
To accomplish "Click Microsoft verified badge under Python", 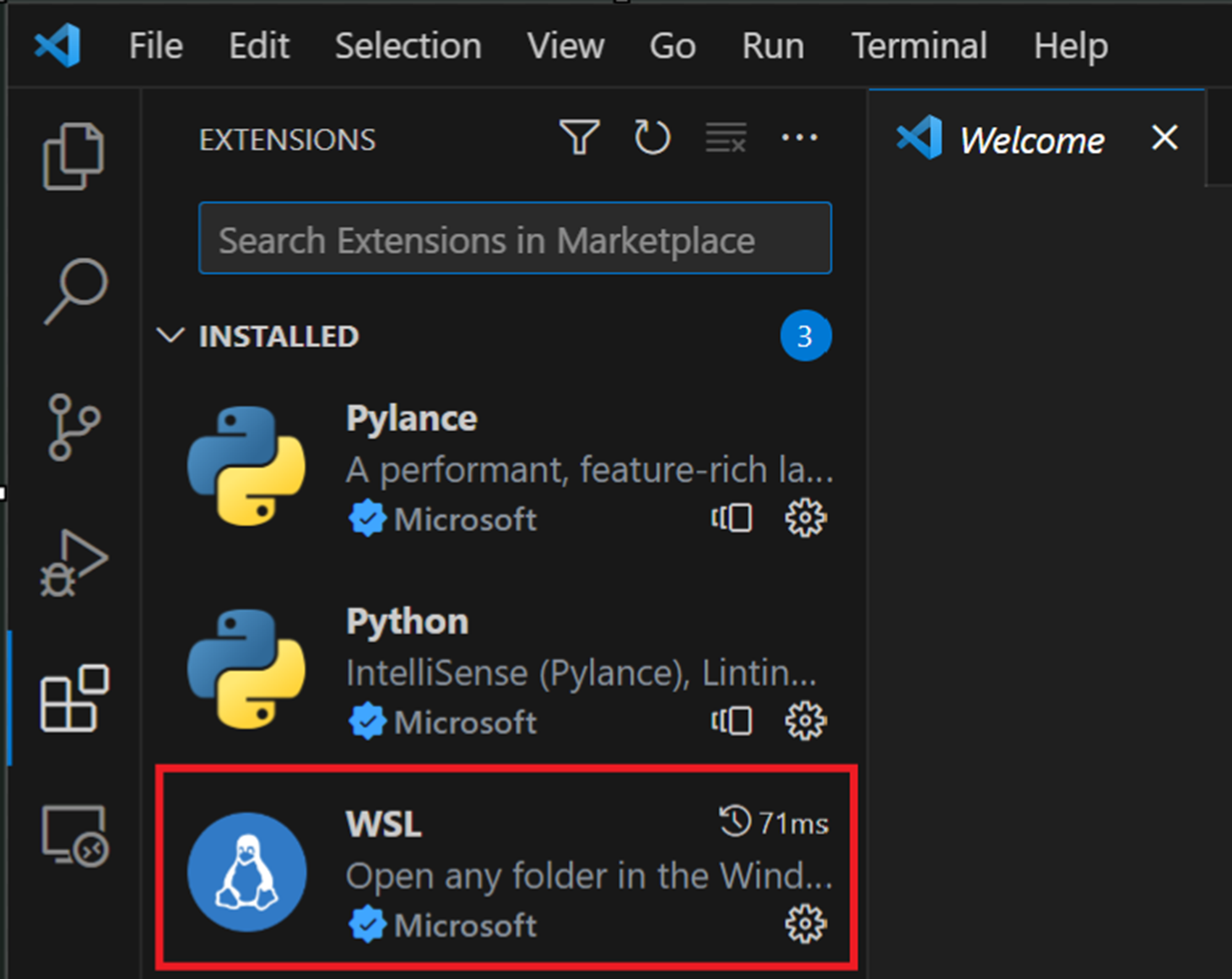I will click(367, 722).
